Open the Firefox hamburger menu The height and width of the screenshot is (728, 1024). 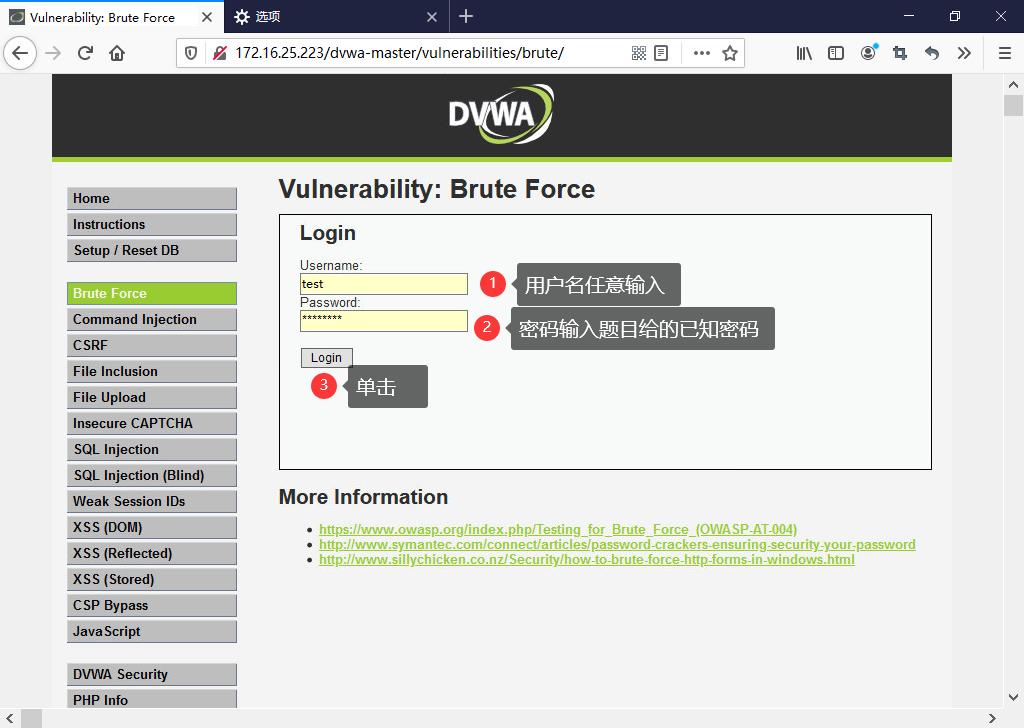1005,53
